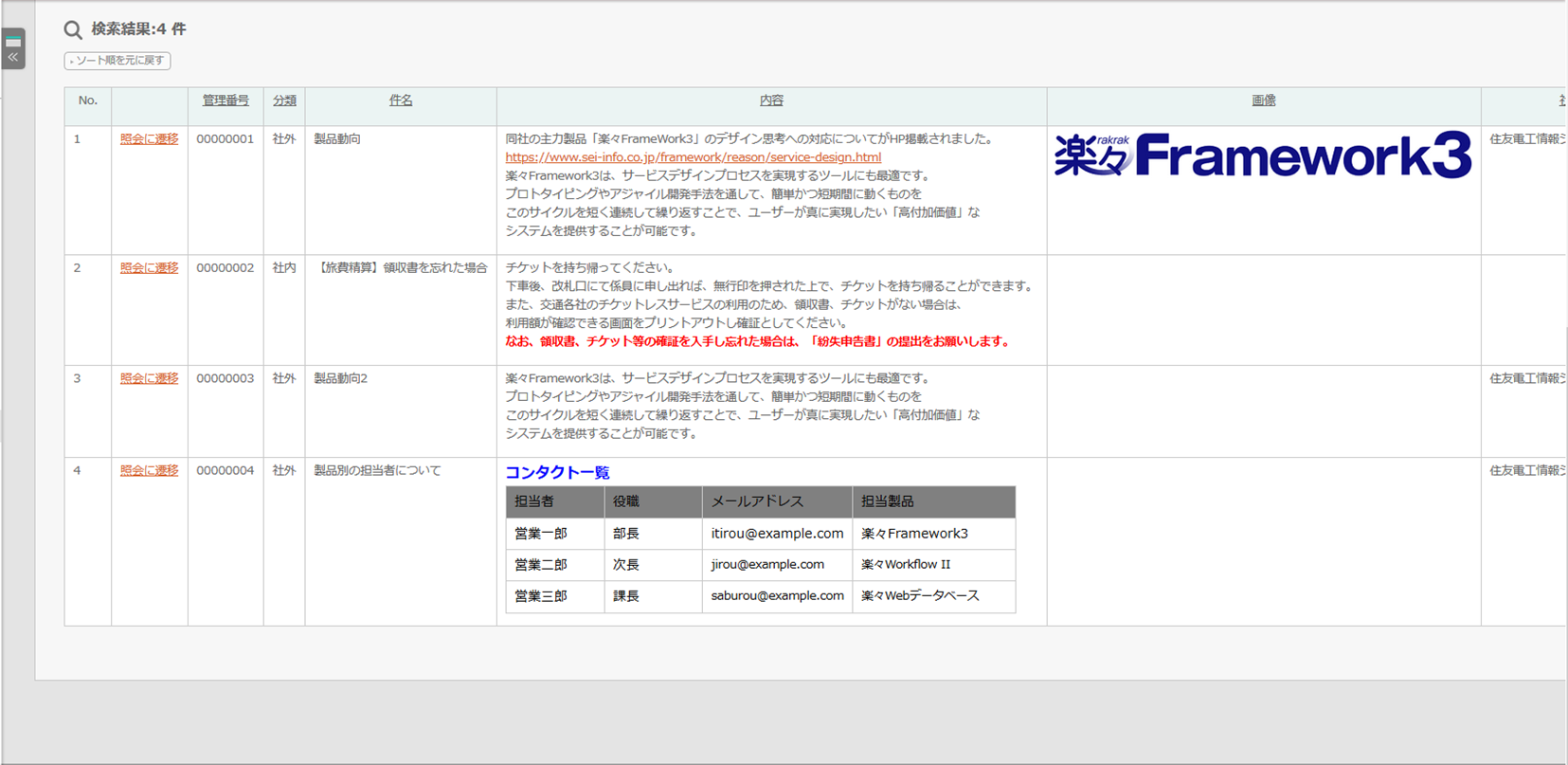Image resolution: width=1568 pixels, height=765 pixels.
Task: Open 照会に遷移 link for record 00000001
Action: point(149,139)
